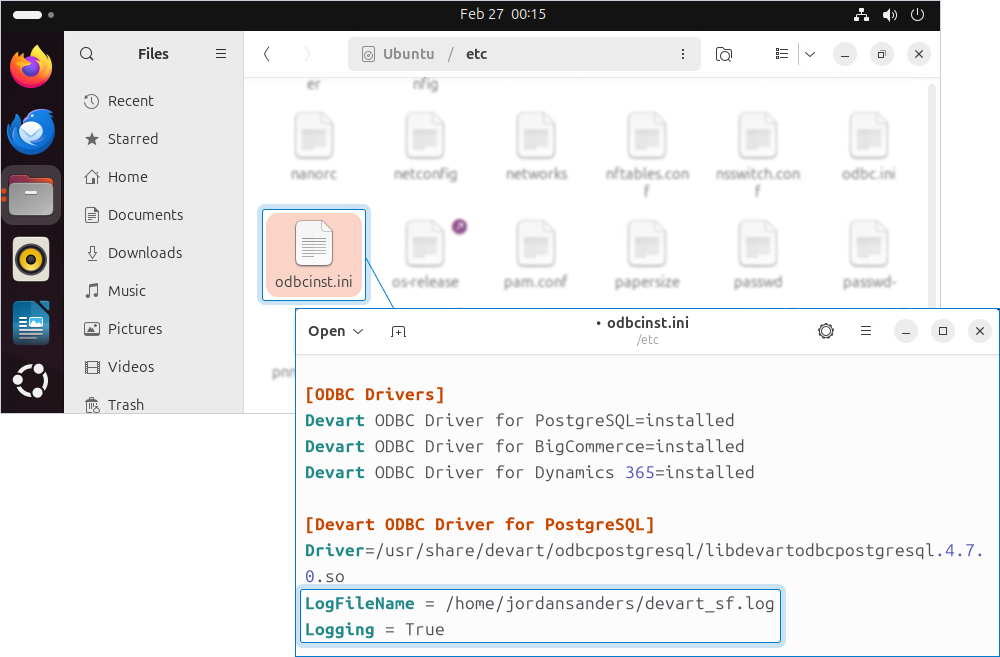Toggle the system volume icon
Image resolution: width=1000 pixels, height=657 pixels.
[x=890, y=14]
